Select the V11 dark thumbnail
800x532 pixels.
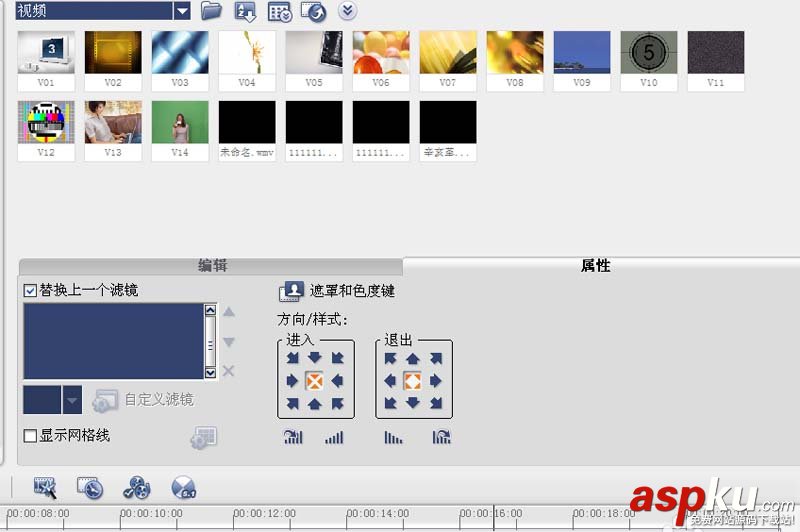[x=716, y=53]
